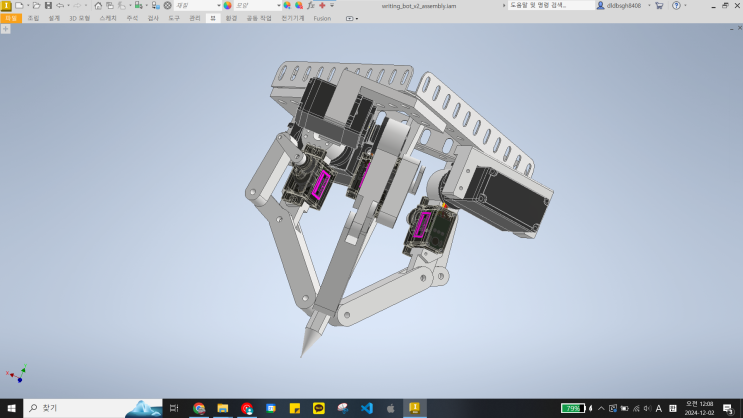Click the component properties icon

point(156,6)
